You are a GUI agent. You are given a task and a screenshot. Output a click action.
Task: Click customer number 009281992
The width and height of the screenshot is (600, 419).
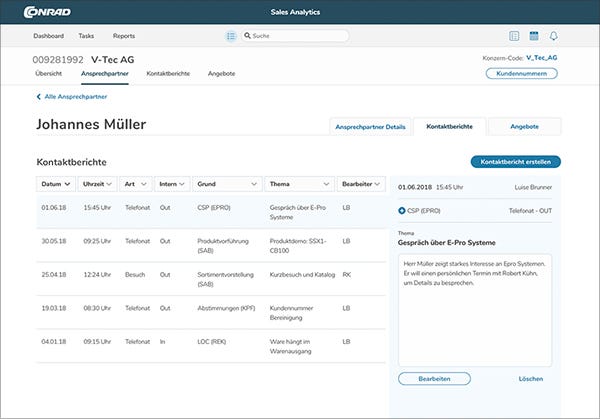click(x=58, y=60)
